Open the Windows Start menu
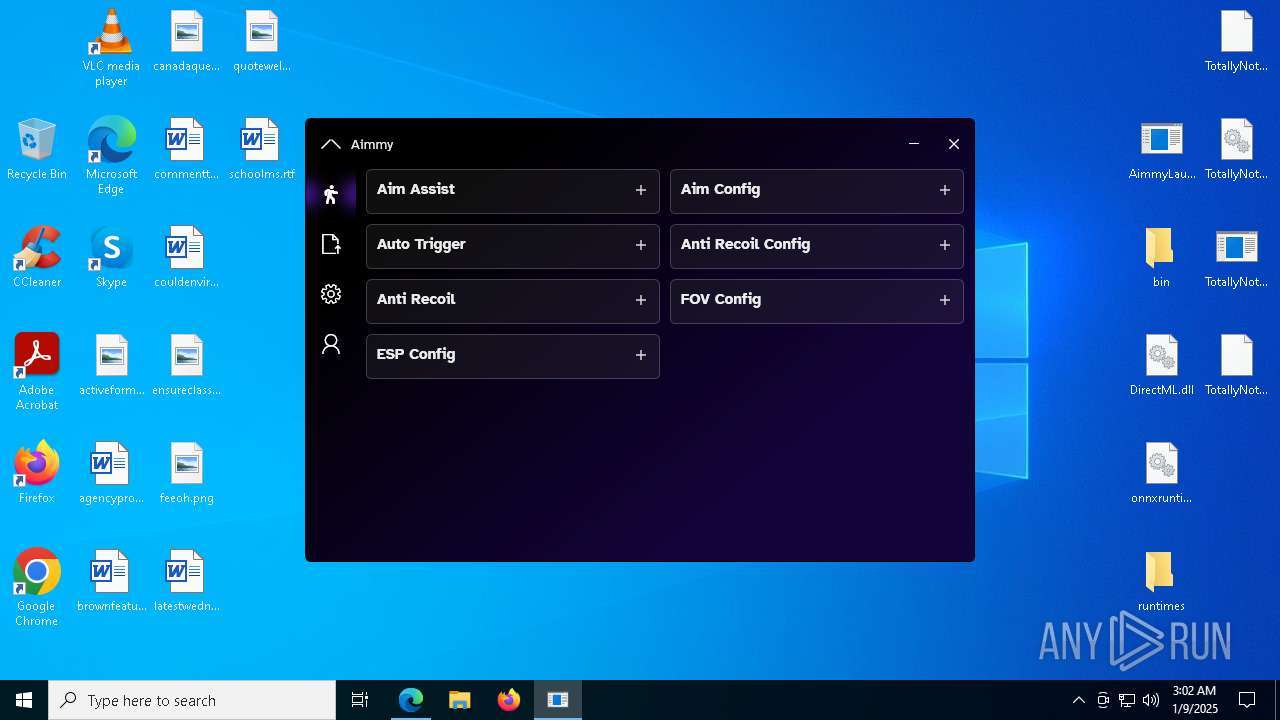The image size is (1280, 720). pos(24,700)
